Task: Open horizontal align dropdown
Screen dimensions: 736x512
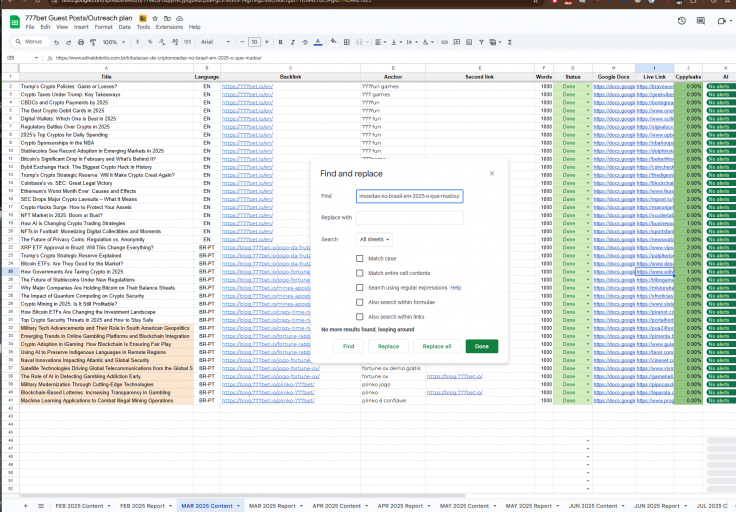Action: click(x=380, y=42)
